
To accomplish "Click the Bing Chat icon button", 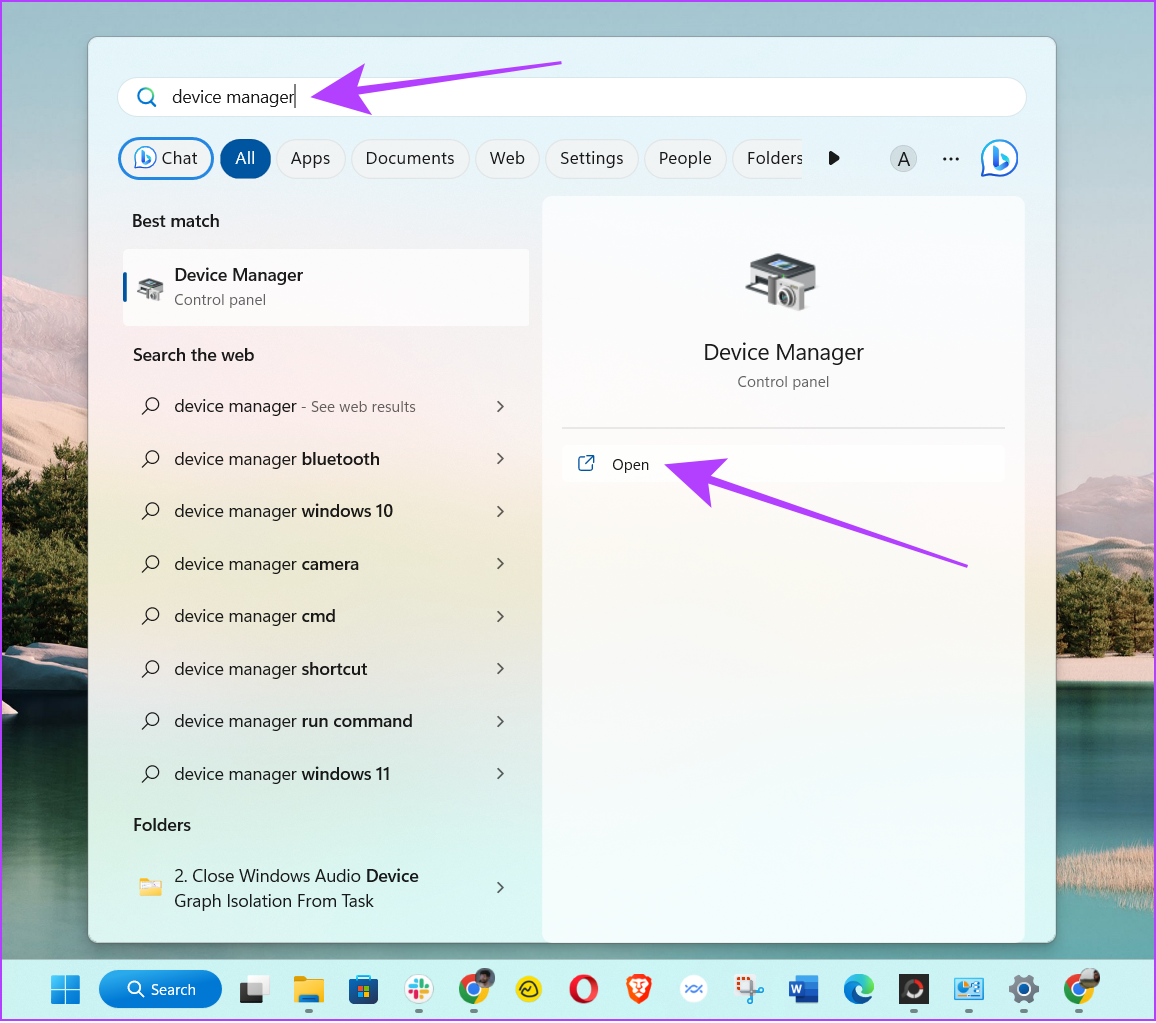I will tap(166, 158).
